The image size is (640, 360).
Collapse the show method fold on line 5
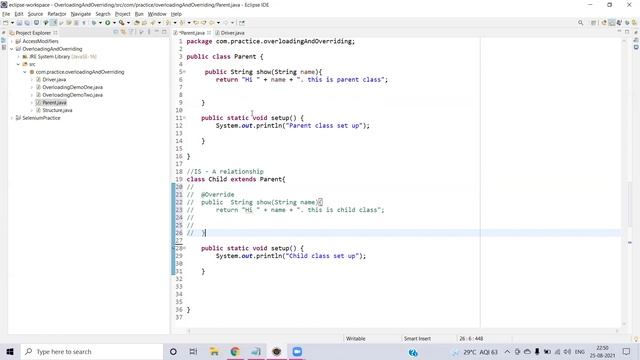coord(184,72)
